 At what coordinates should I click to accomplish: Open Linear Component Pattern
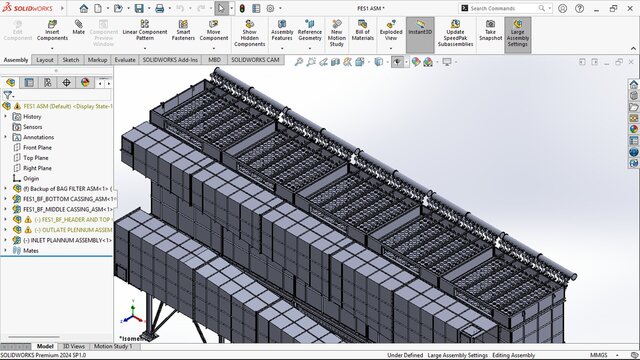(x=144, y=31)
